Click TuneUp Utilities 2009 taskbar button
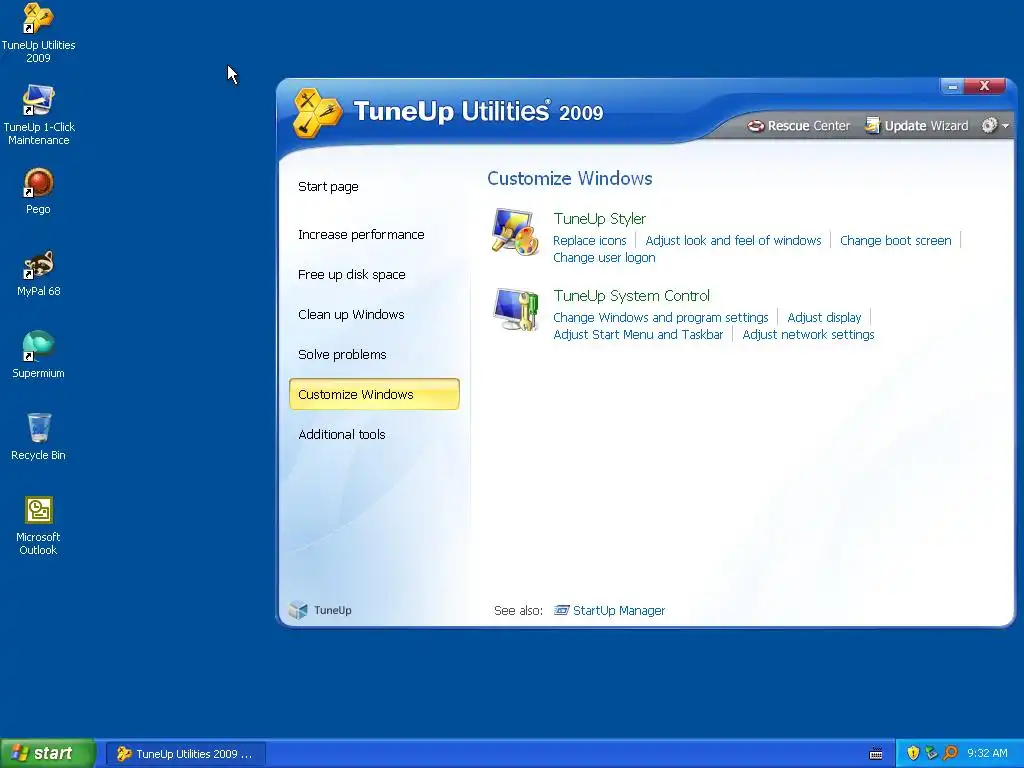 point(185,754)
